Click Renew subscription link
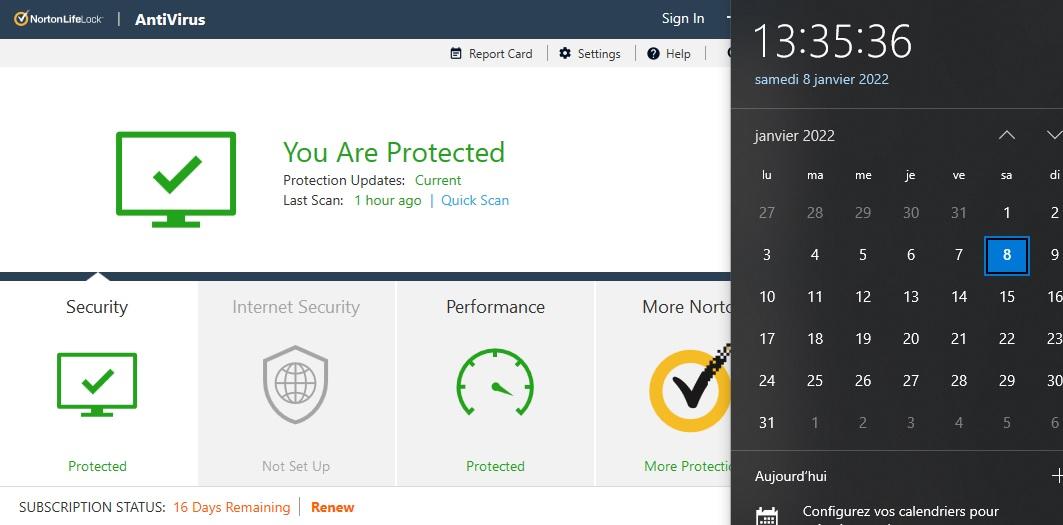The image size is (1063, 525). 332,507
